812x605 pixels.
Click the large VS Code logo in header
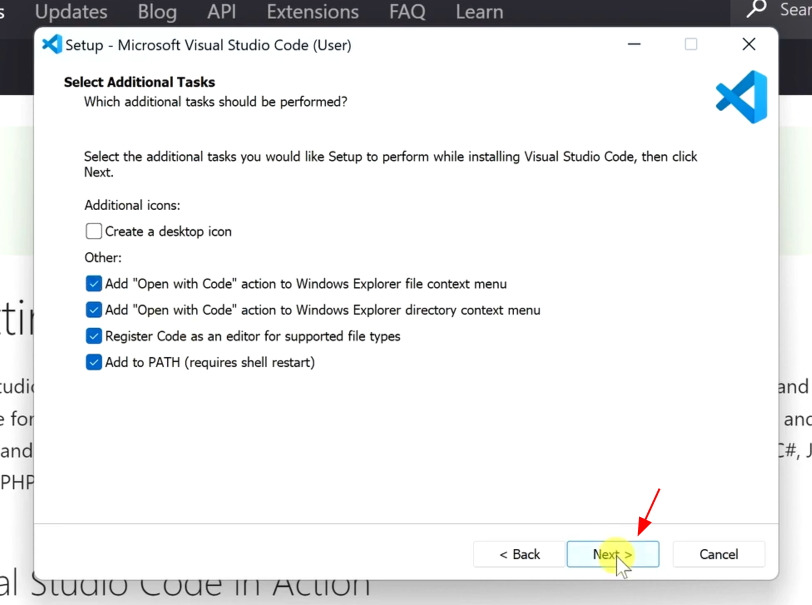coord(742,97)
